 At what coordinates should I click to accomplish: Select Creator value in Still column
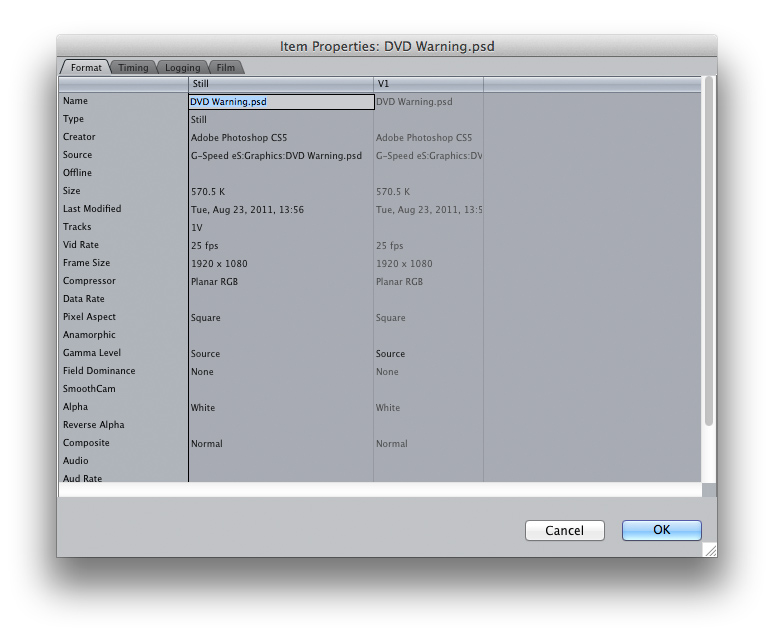[239, 138]
